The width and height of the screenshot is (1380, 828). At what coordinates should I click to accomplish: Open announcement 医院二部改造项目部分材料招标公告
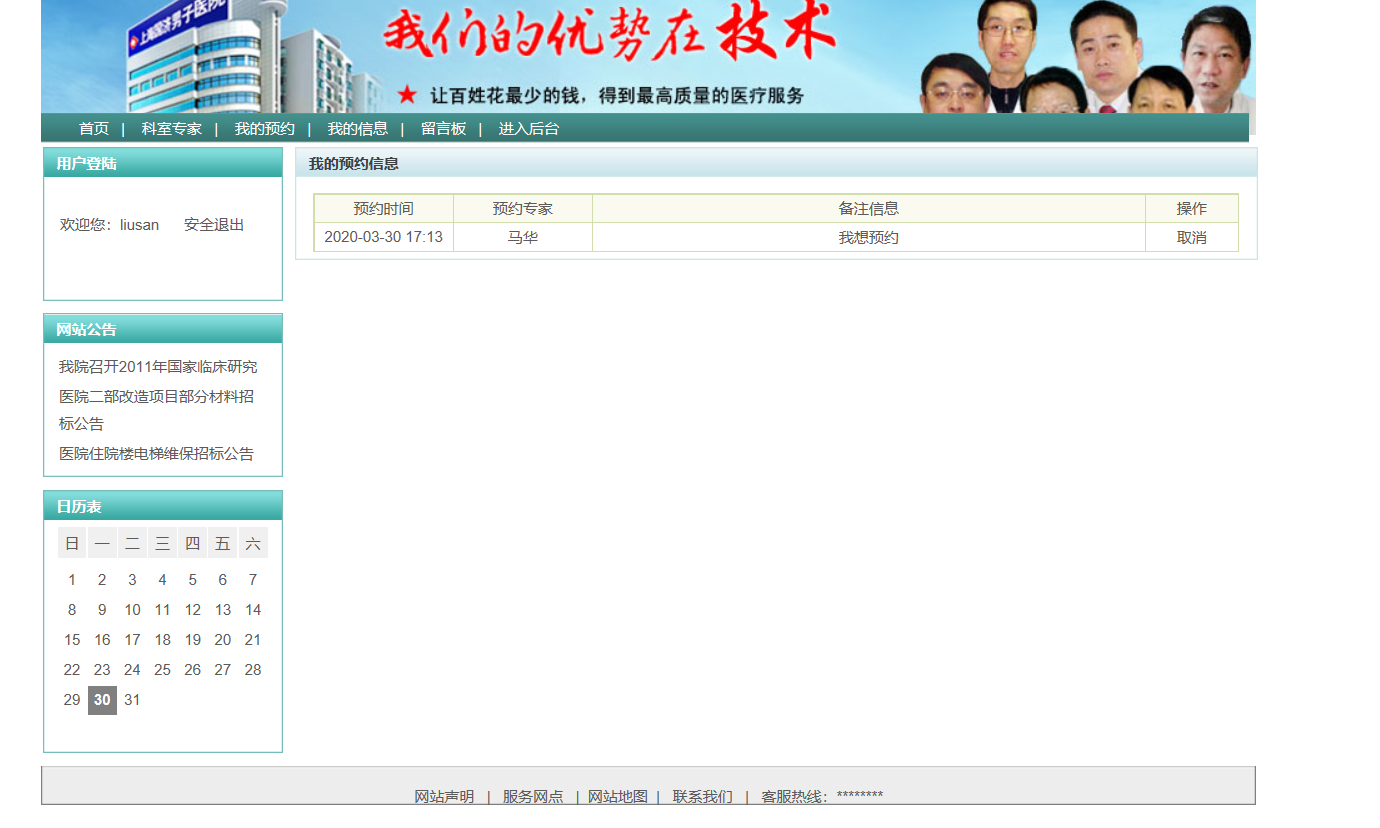(x=156, y=397)
